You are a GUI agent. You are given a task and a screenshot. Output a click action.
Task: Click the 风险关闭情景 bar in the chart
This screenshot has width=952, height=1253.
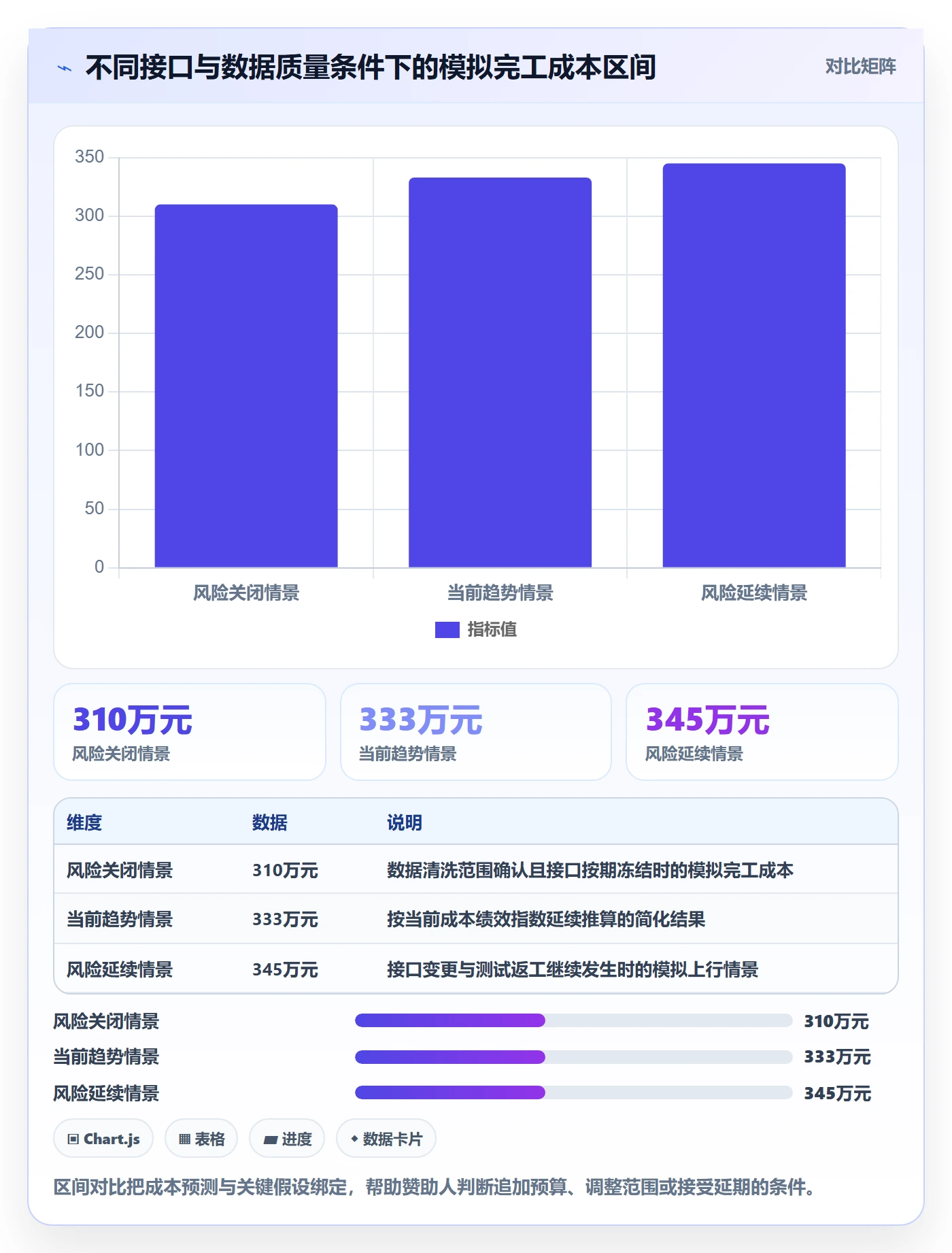pos(246,386)
